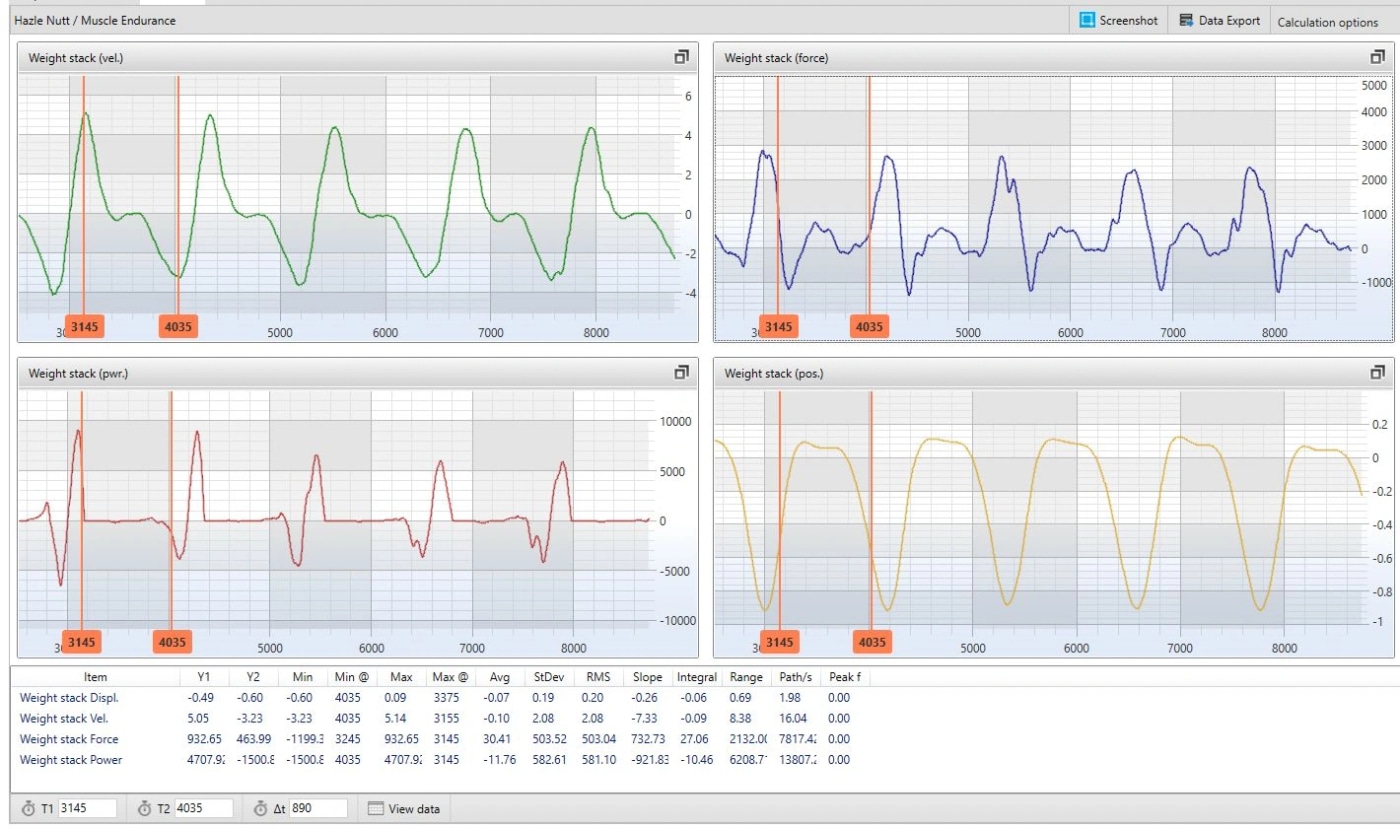Screen dimensions: 1400x828
Task: Click the Screenshot button
Action: coord(1118,20)
